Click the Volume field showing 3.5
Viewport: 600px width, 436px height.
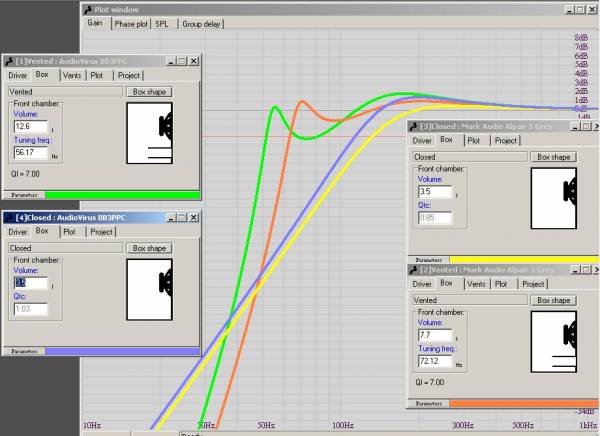435,191
